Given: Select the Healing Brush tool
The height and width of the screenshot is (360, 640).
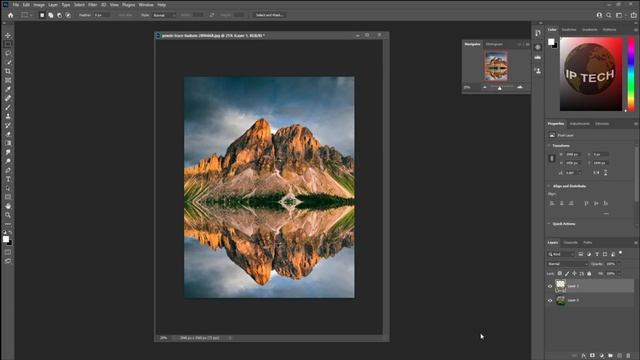Looking at the screenshot, I should point(8,98).
